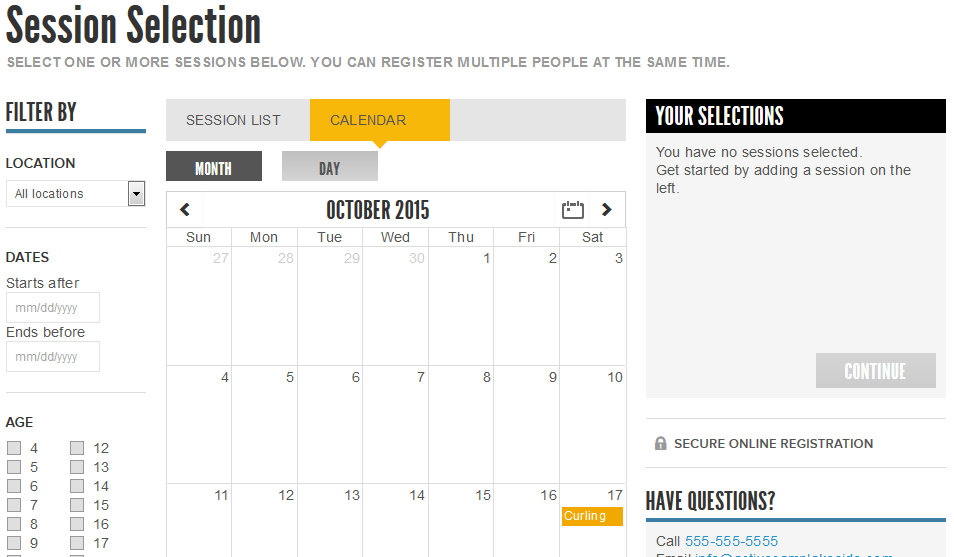Click the calendar date picker icon
Image resolution: width=954 pixels, height=557 pixels.
573,210
